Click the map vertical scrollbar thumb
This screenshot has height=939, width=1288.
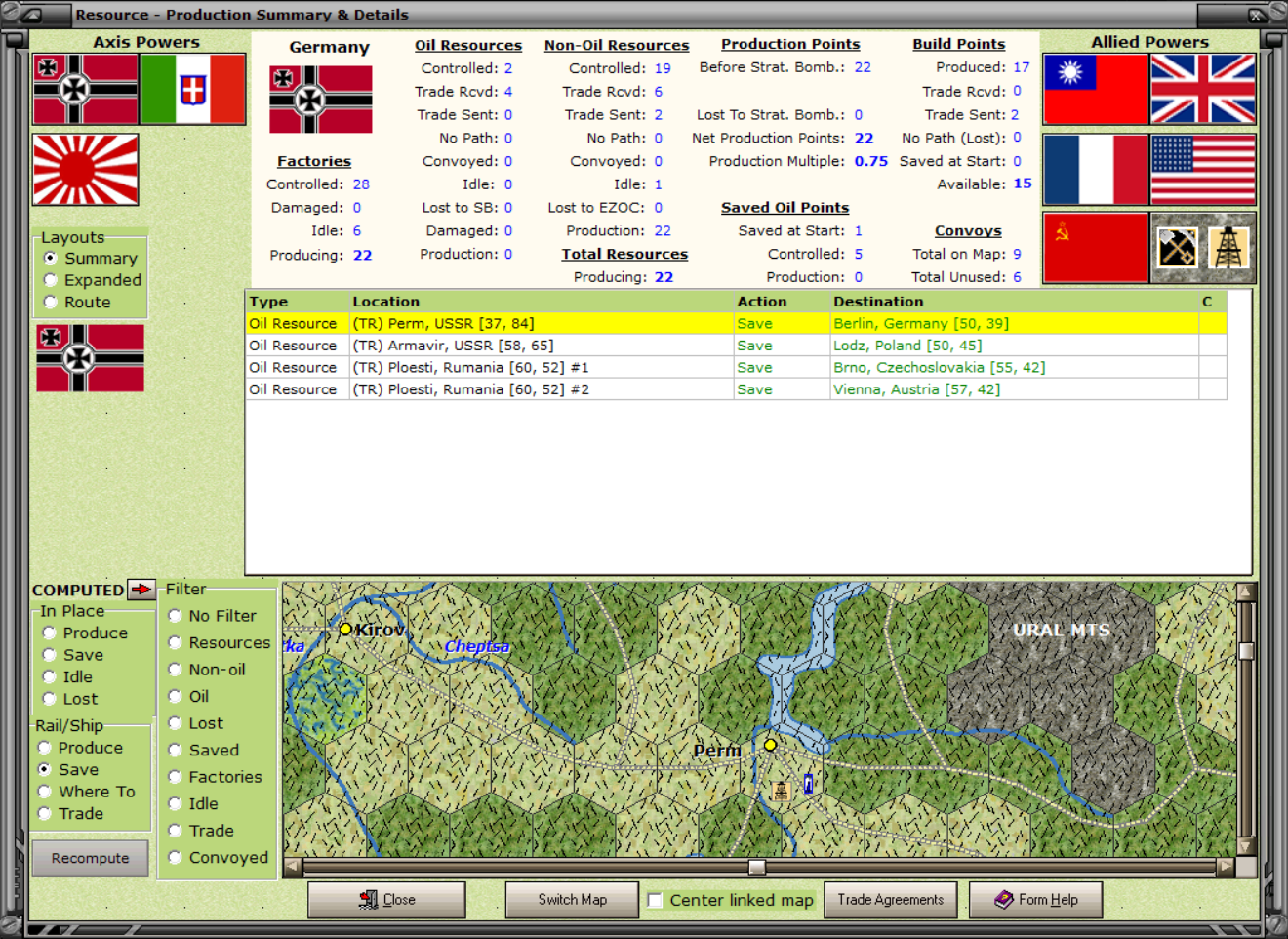tap(1245, 651)
